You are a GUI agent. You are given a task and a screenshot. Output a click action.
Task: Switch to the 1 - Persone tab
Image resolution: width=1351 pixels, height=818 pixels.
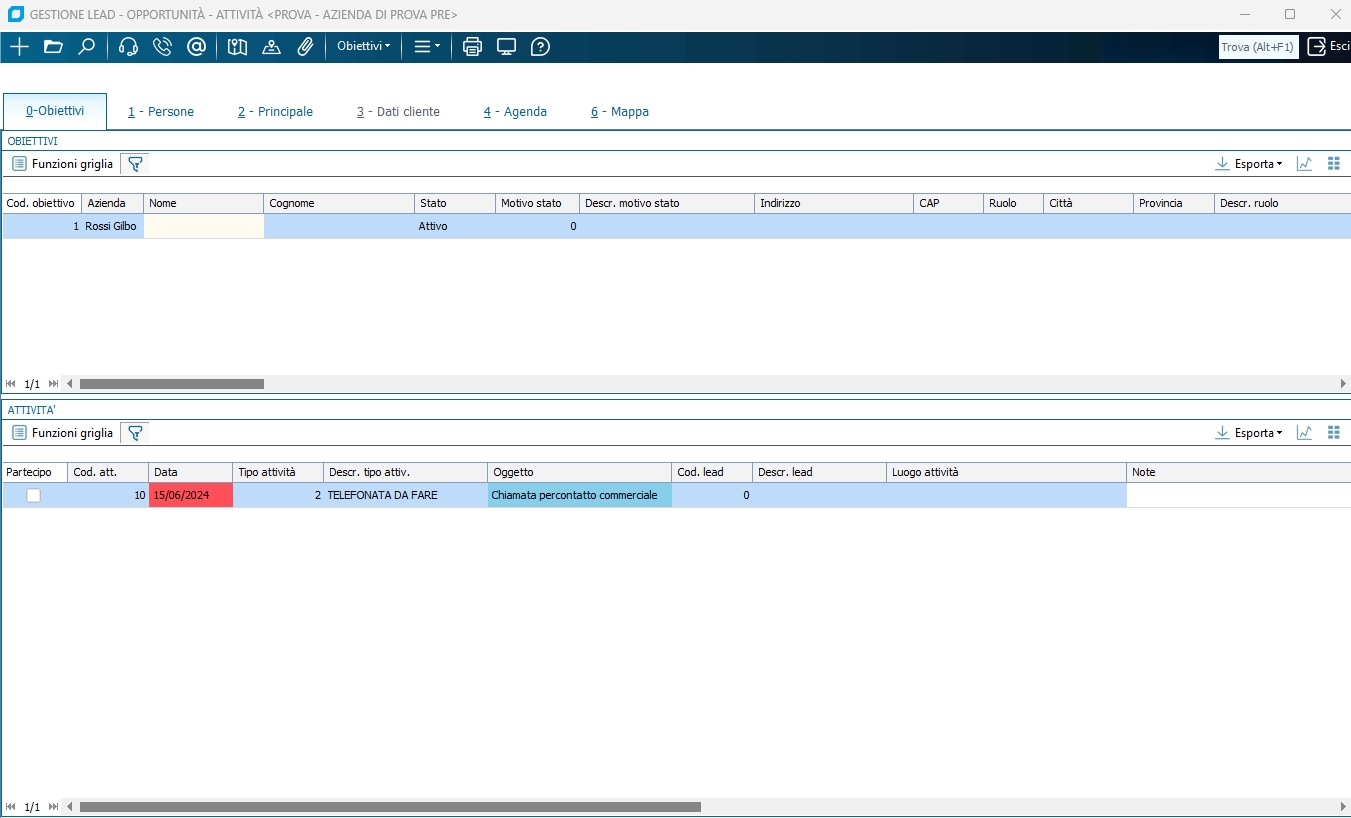(x=161, y=112)
